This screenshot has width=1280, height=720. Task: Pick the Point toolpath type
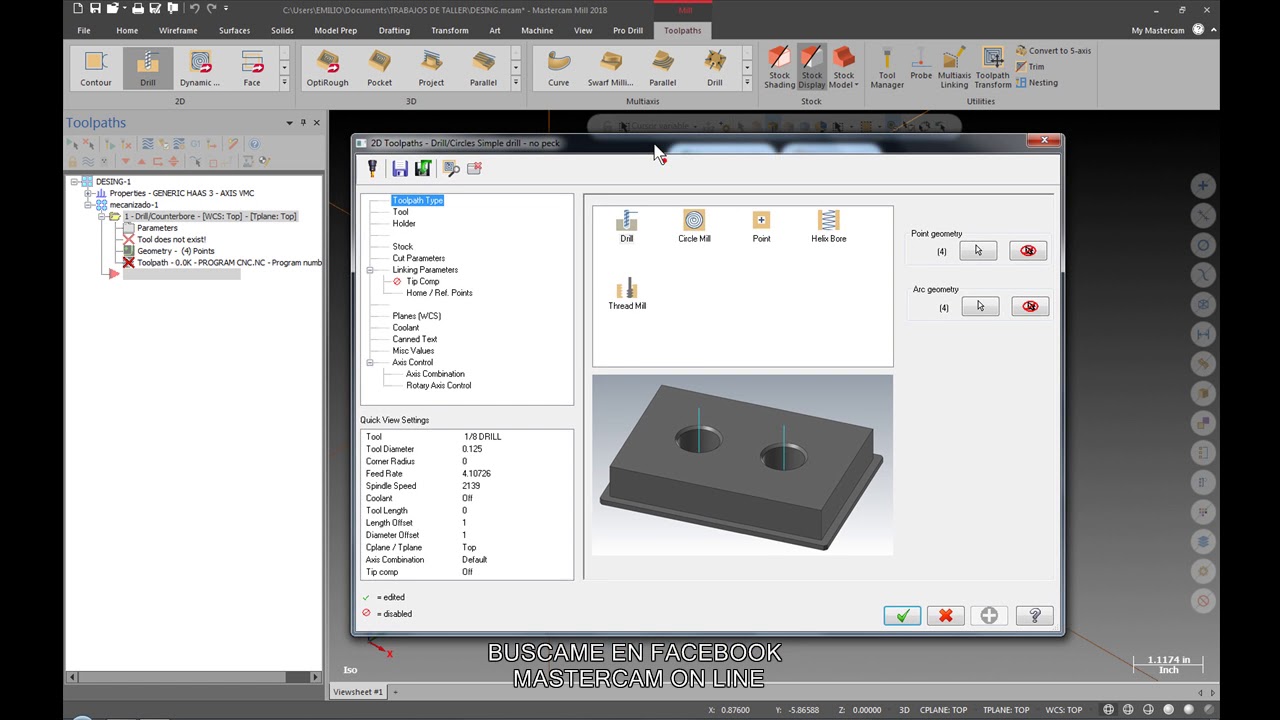tap(761, 226)
